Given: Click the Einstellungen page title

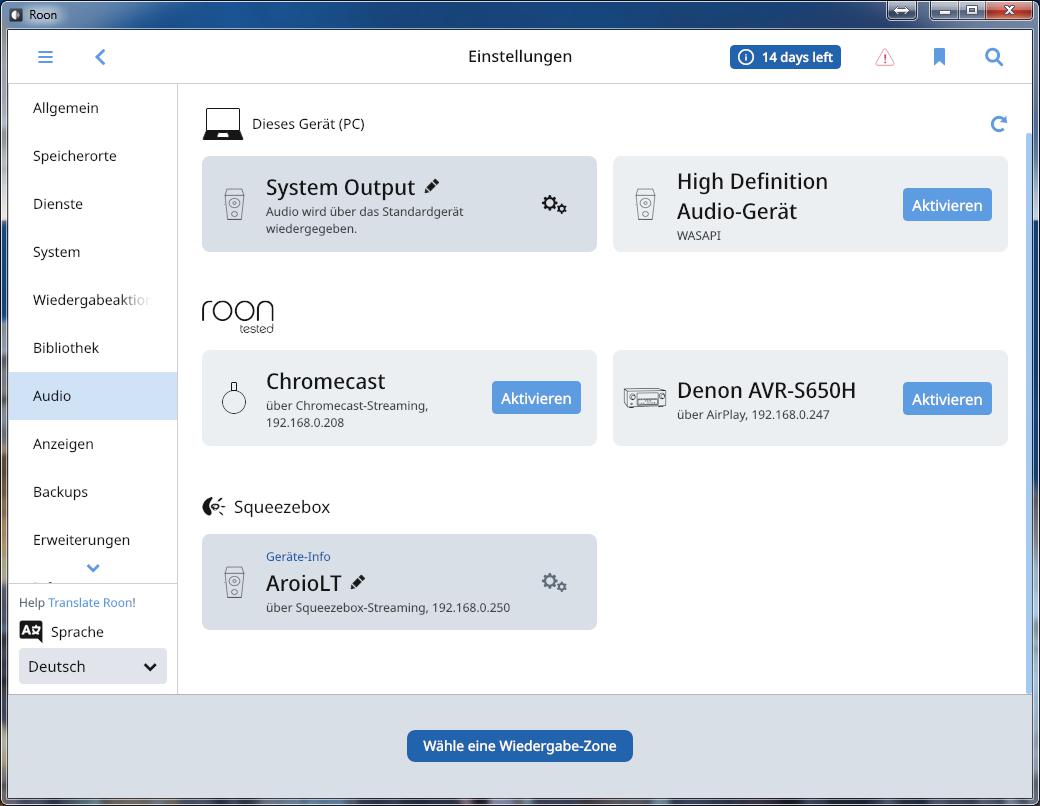Looking at the screenshot, I should click(520, 56).
